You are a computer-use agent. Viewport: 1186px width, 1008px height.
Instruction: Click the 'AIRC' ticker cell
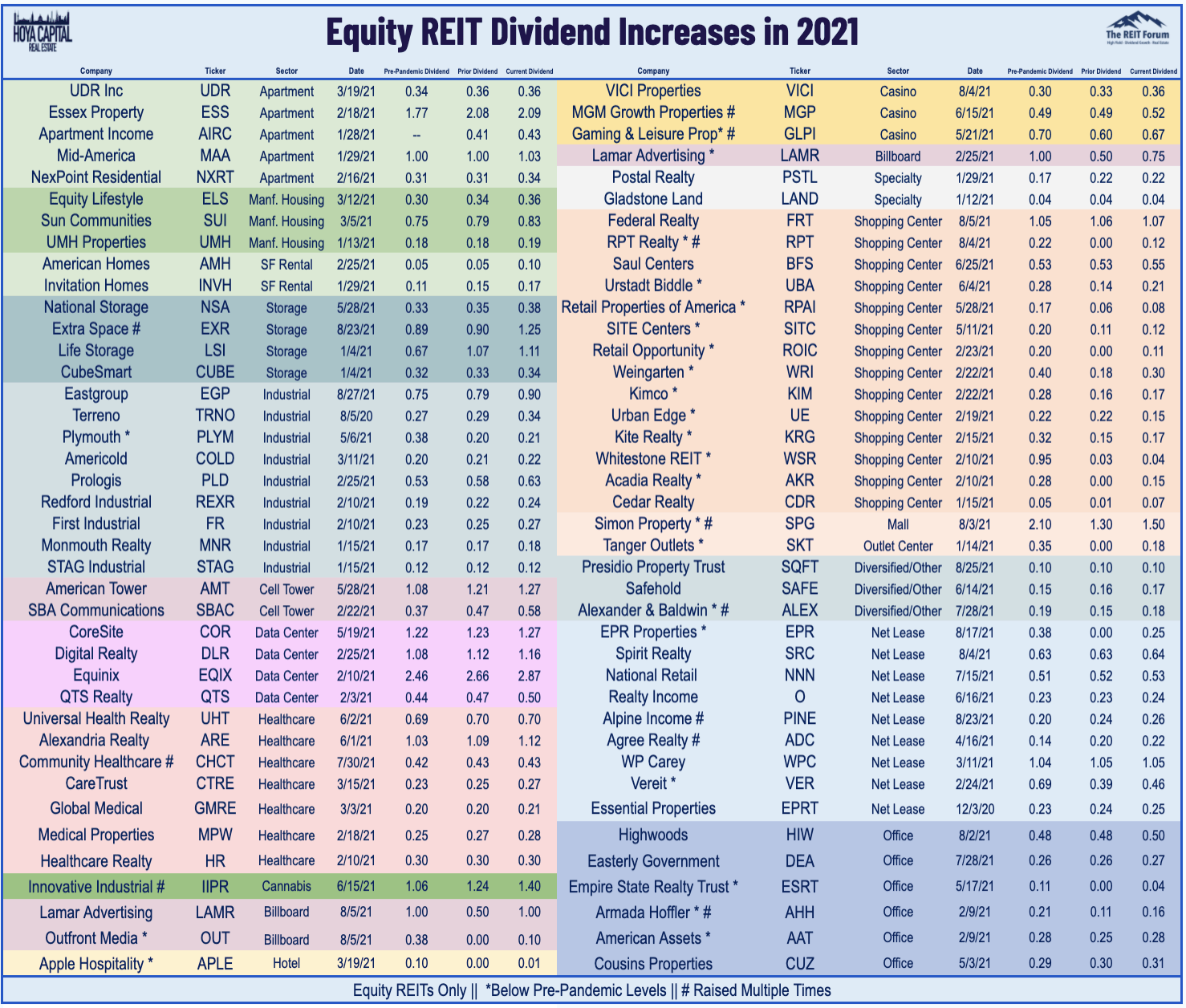[215, 134]
